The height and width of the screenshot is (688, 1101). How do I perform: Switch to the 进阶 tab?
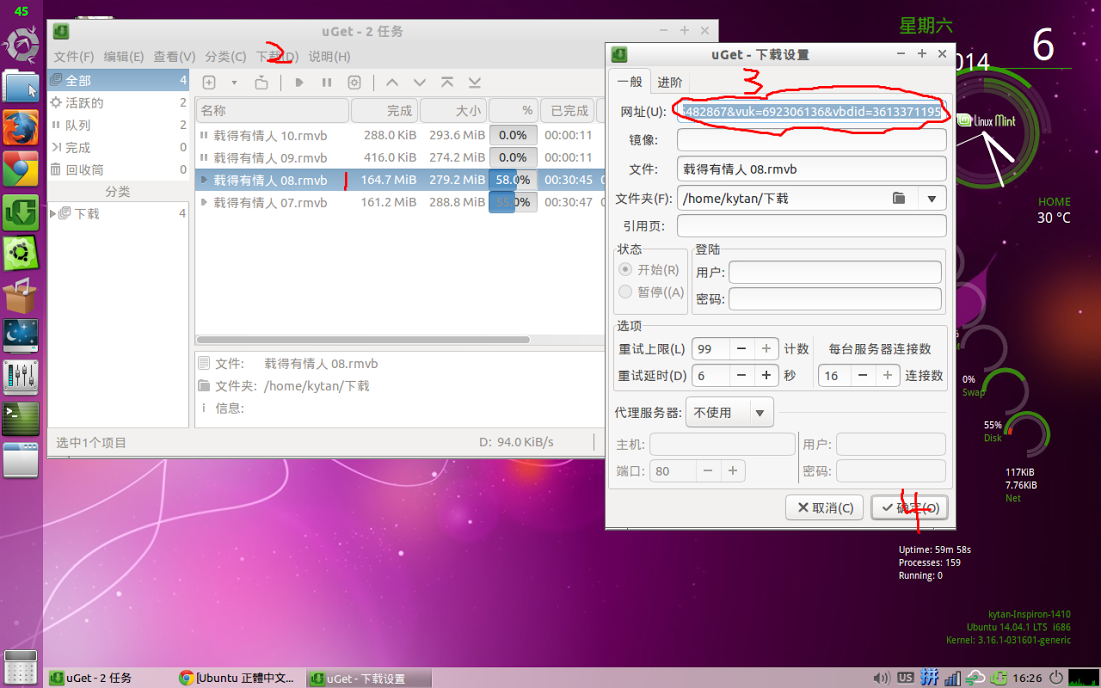[x=669, y=82]
